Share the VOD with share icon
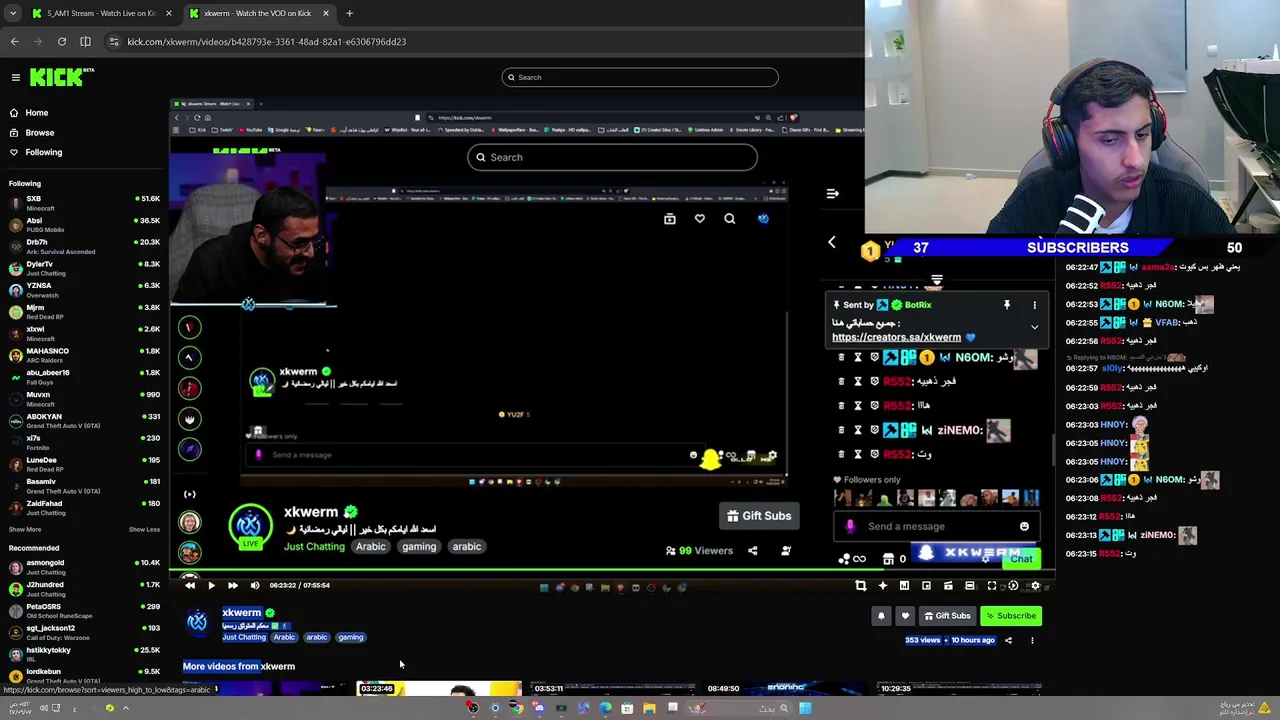The image size is (1280, 720). (x=1008, y=640)
